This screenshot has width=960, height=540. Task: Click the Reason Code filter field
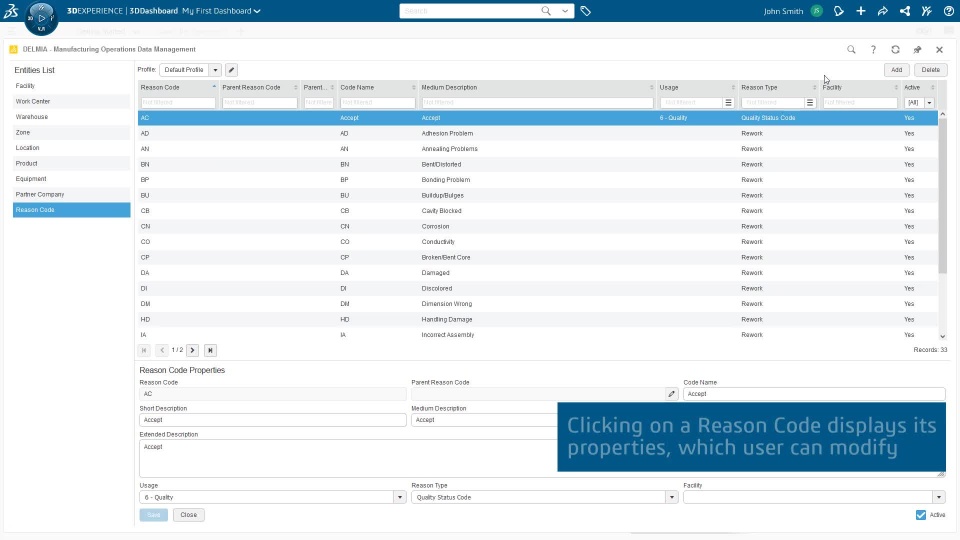[178, 103]
